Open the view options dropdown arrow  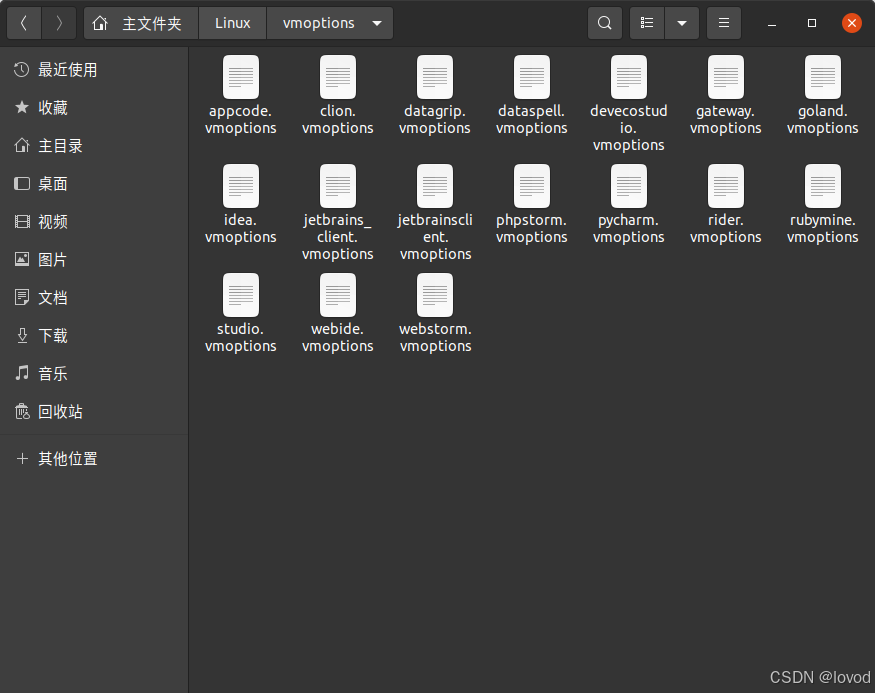[681, 22]
